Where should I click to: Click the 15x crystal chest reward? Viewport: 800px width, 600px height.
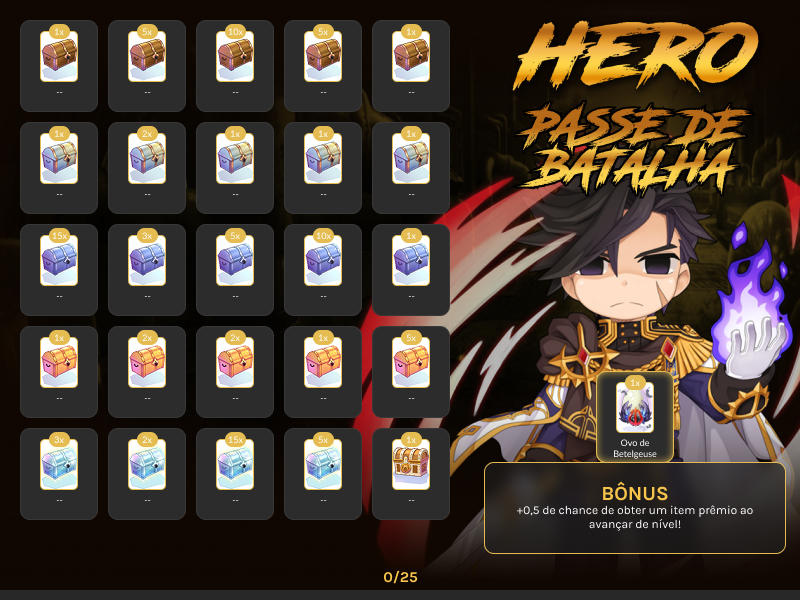pos(235,474)
